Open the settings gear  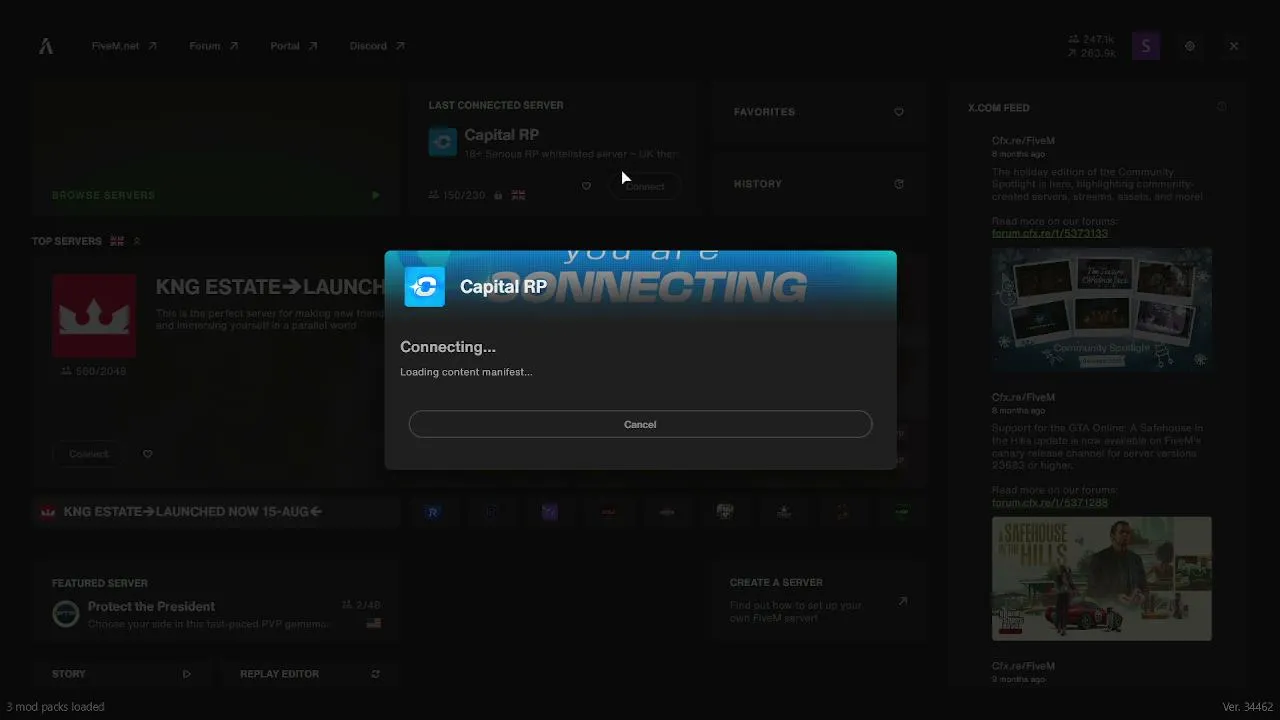coord(1190,46)
